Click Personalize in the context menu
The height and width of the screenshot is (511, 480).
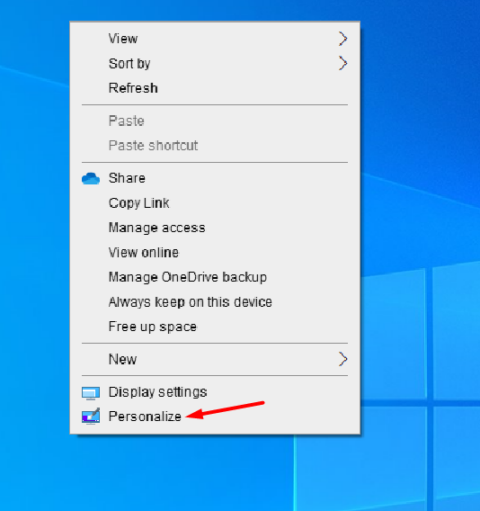[x=215, y=417]
